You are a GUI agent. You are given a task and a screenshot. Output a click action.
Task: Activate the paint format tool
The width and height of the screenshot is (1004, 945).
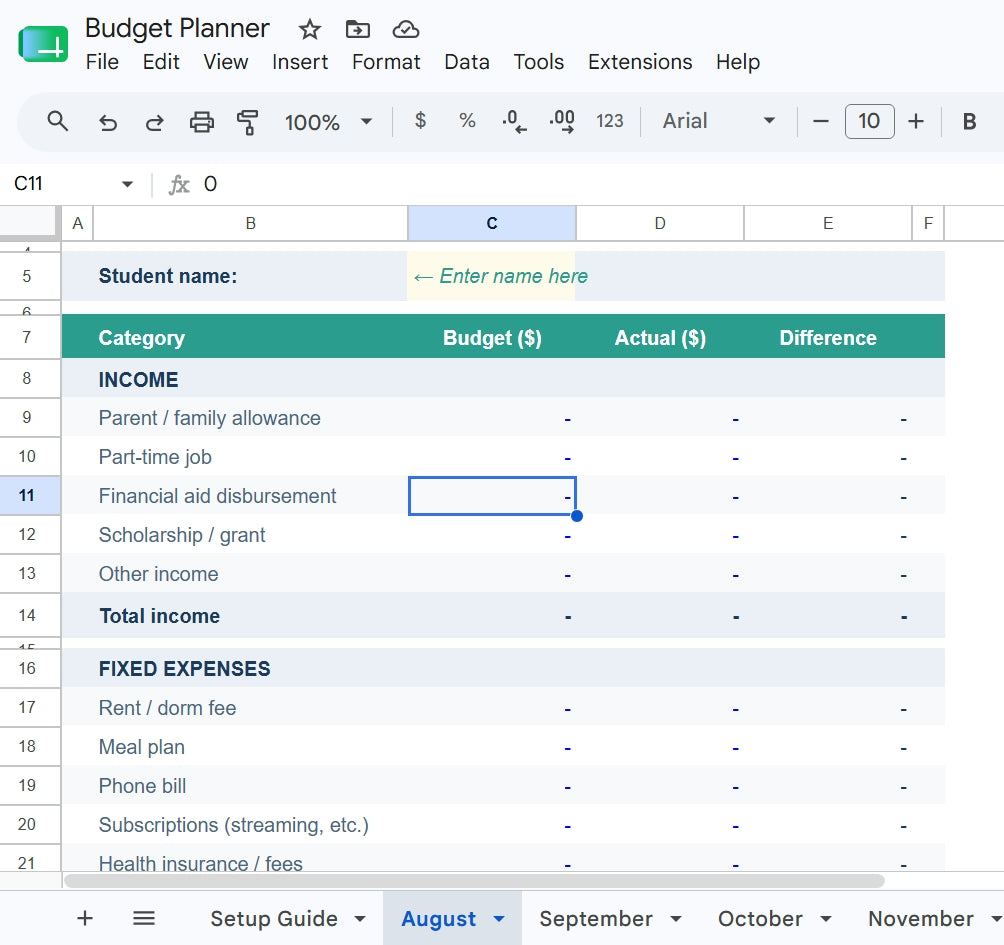coord(247,122)
